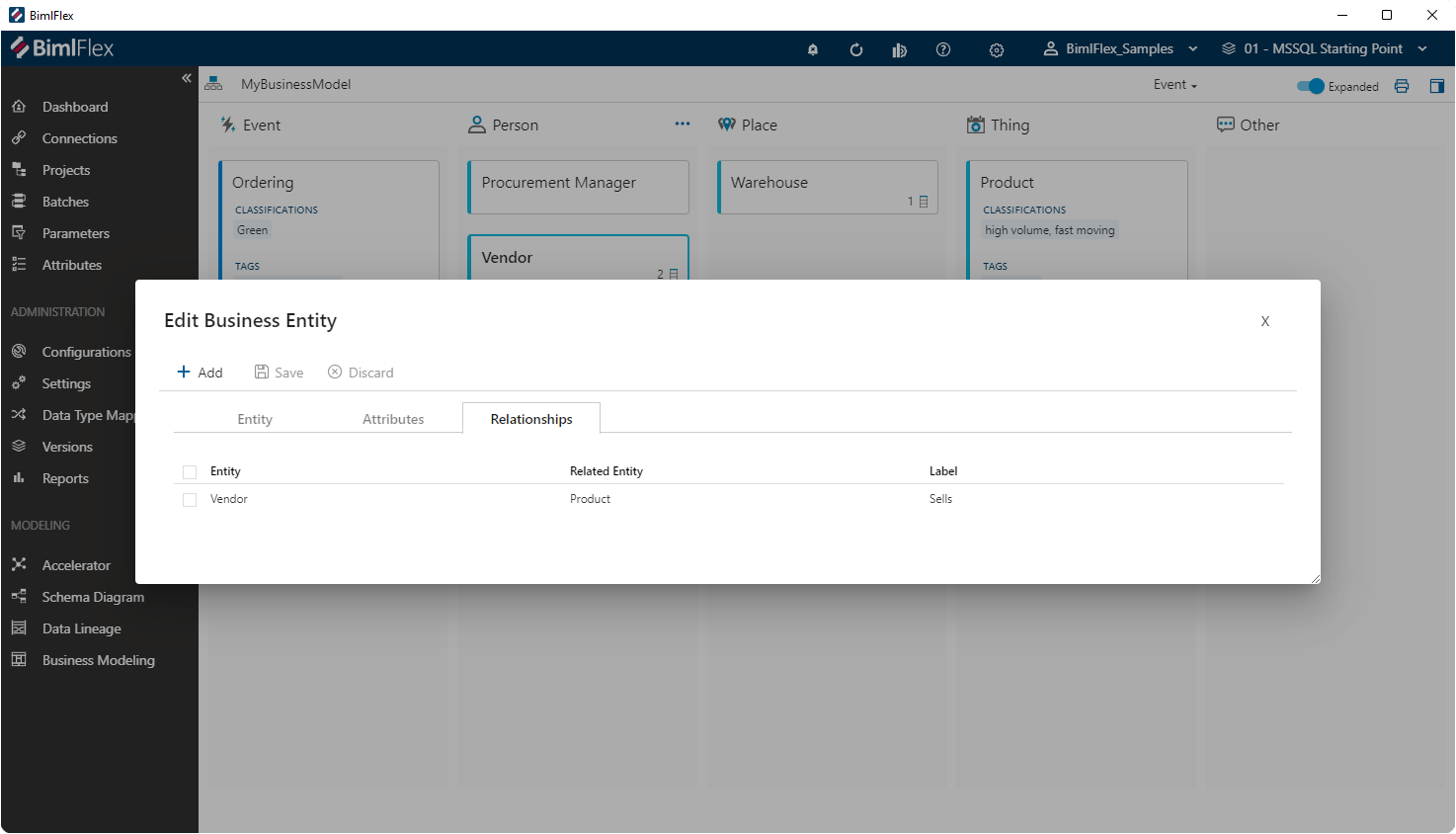This screenshot has height=834, width=1456.
Task: Print the business model
Action: 1402,86
